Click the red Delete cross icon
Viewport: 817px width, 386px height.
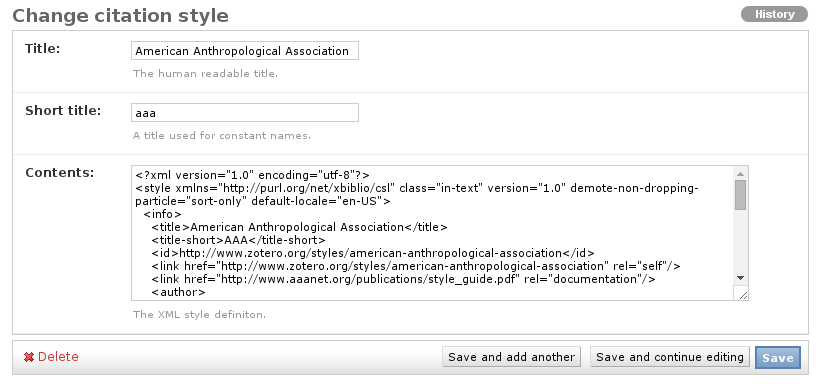tap(29, 357)
